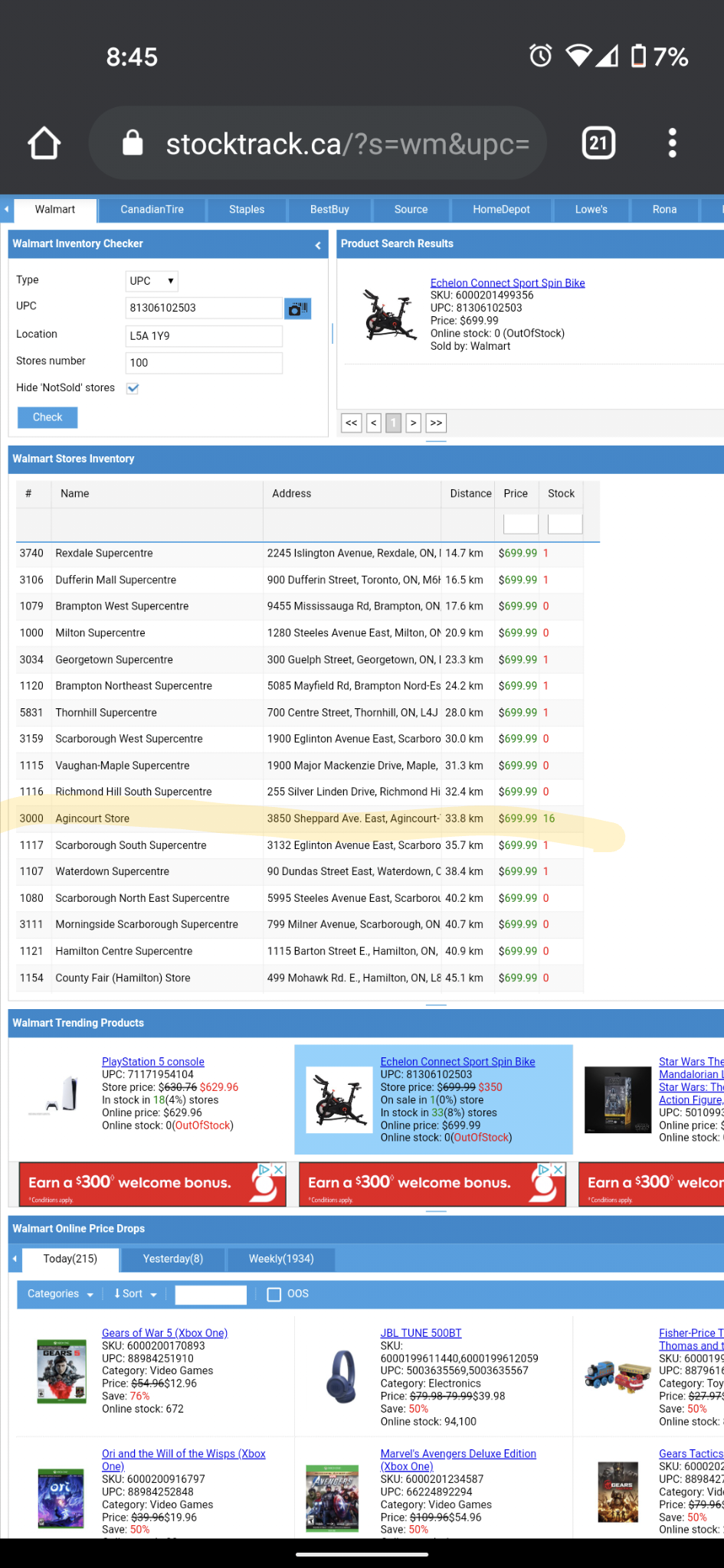This screenshot has width=724, height=1568.
Task: Switch to the HomeDepot tab
Action: click(x=502, y=210)
